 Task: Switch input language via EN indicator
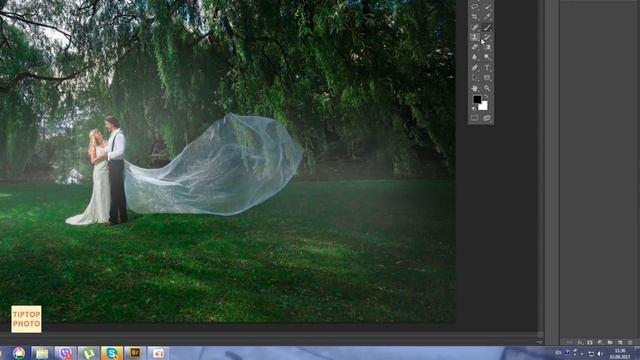[x=558, y=353]
